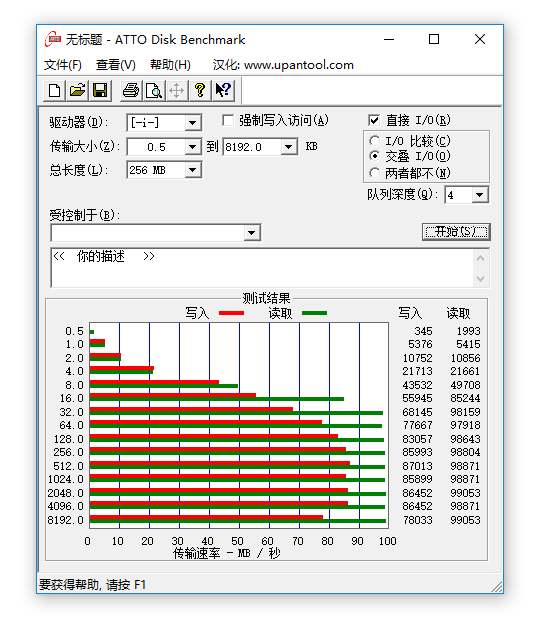Click status bar text 要获得帮助, 请按 F1
This screenshot has height=636, width=536.
pyautogui.click(x=92, y=584)
